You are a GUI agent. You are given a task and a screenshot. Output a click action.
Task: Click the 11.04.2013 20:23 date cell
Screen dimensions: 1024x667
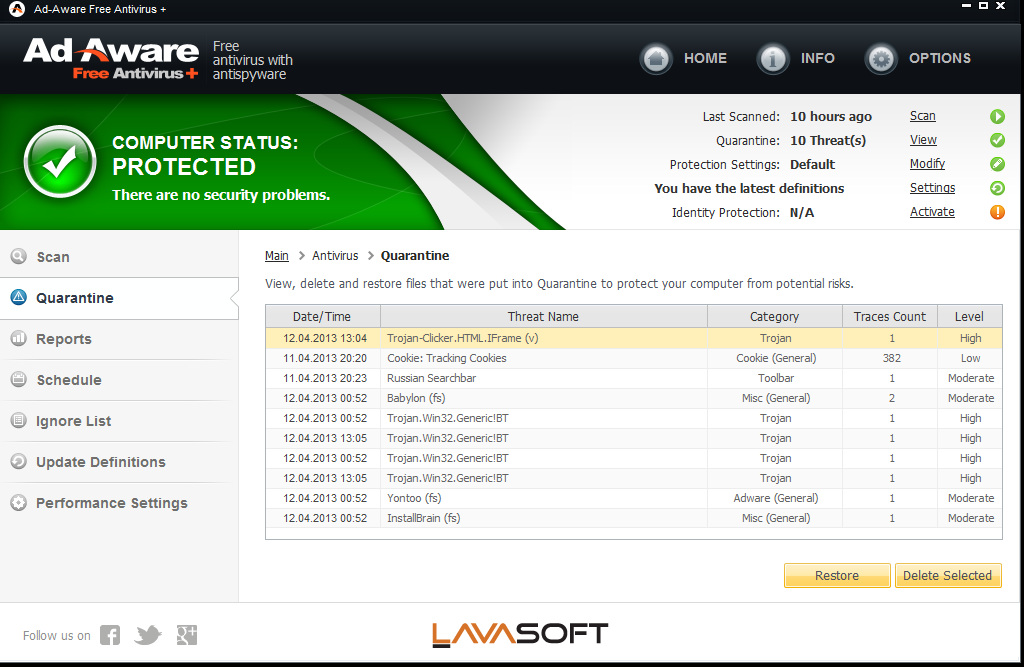[x=325, y=378]
